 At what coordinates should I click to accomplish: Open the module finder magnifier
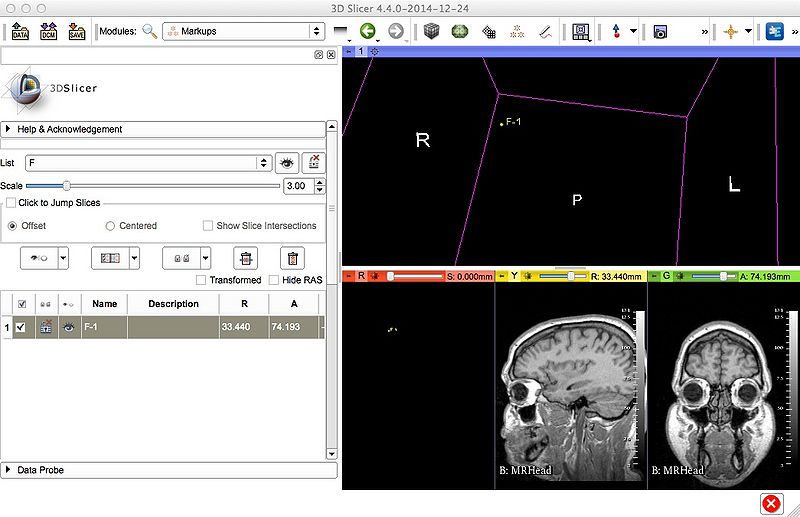point(149,31)
